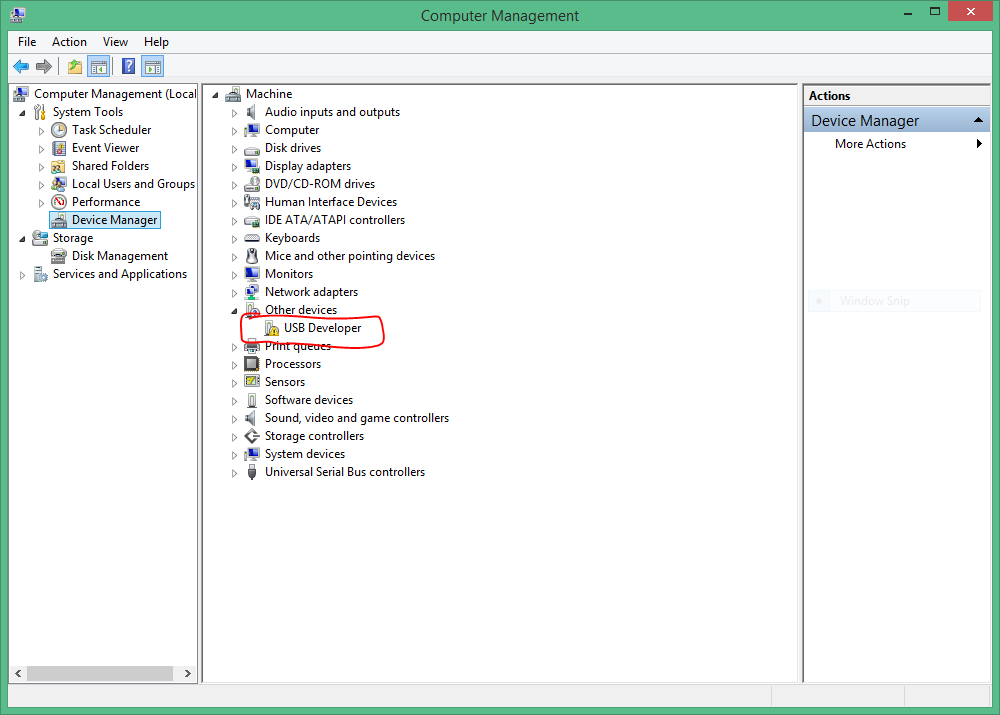
Task: Click the Up one level folder icon
Action: [x=75, y=66]
